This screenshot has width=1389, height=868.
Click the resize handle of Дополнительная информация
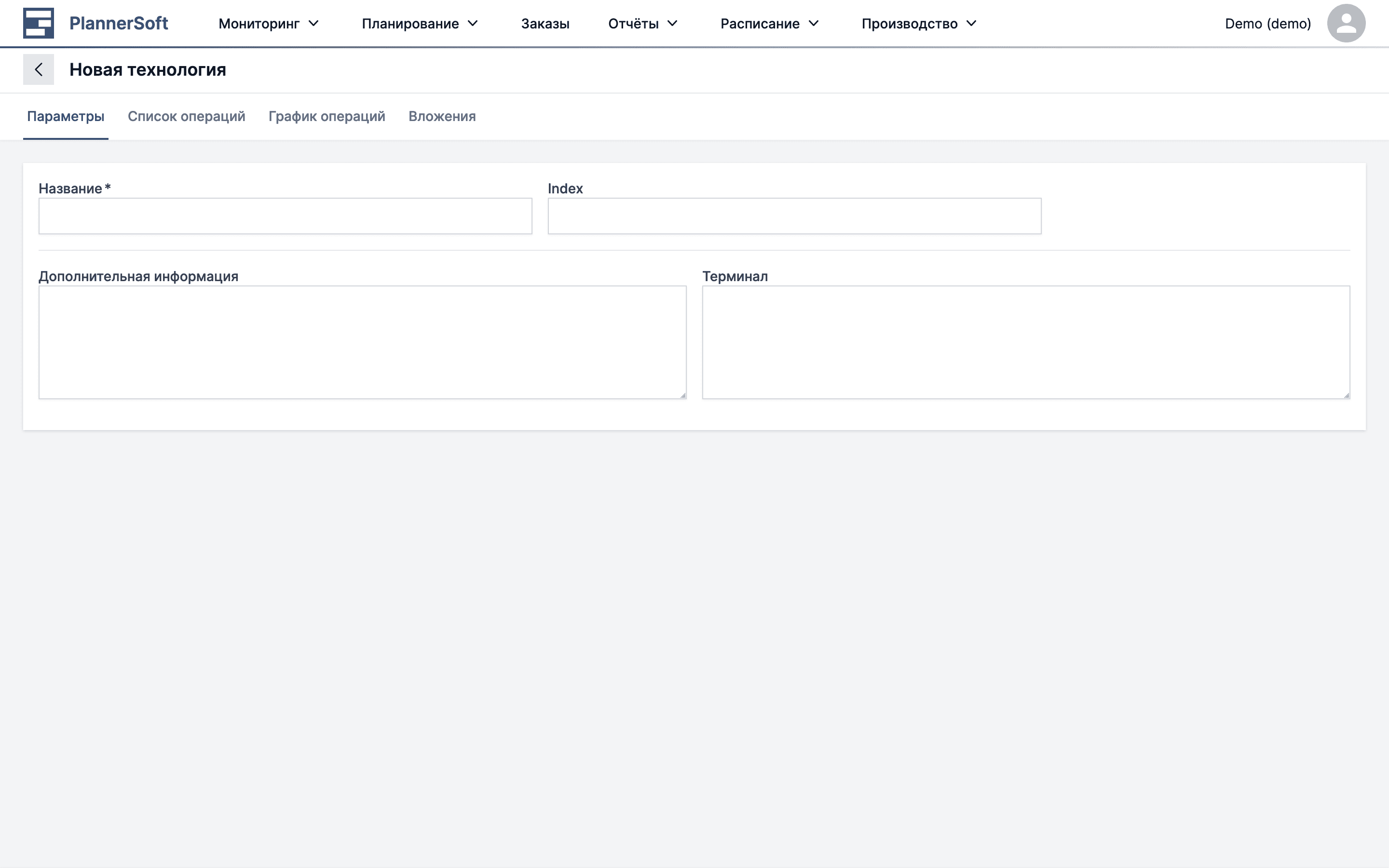click(x=682, y=394)
